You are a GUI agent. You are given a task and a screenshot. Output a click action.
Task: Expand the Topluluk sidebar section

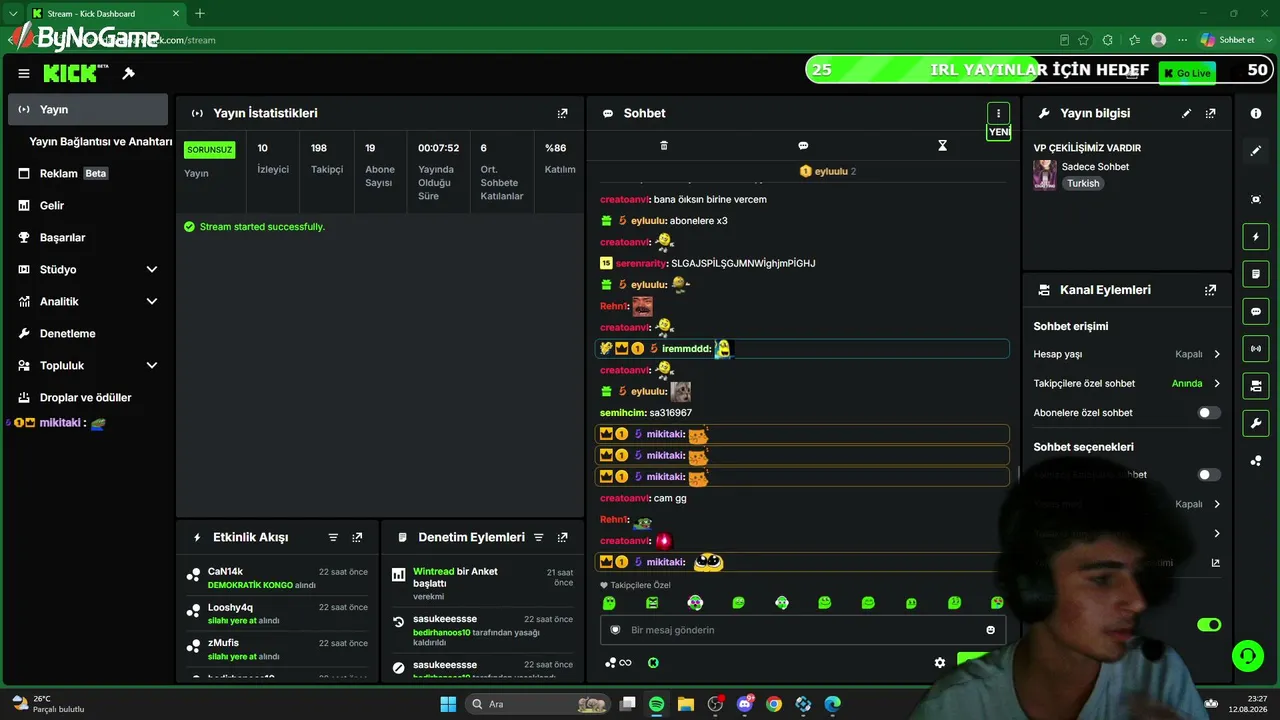pos(152,365)
